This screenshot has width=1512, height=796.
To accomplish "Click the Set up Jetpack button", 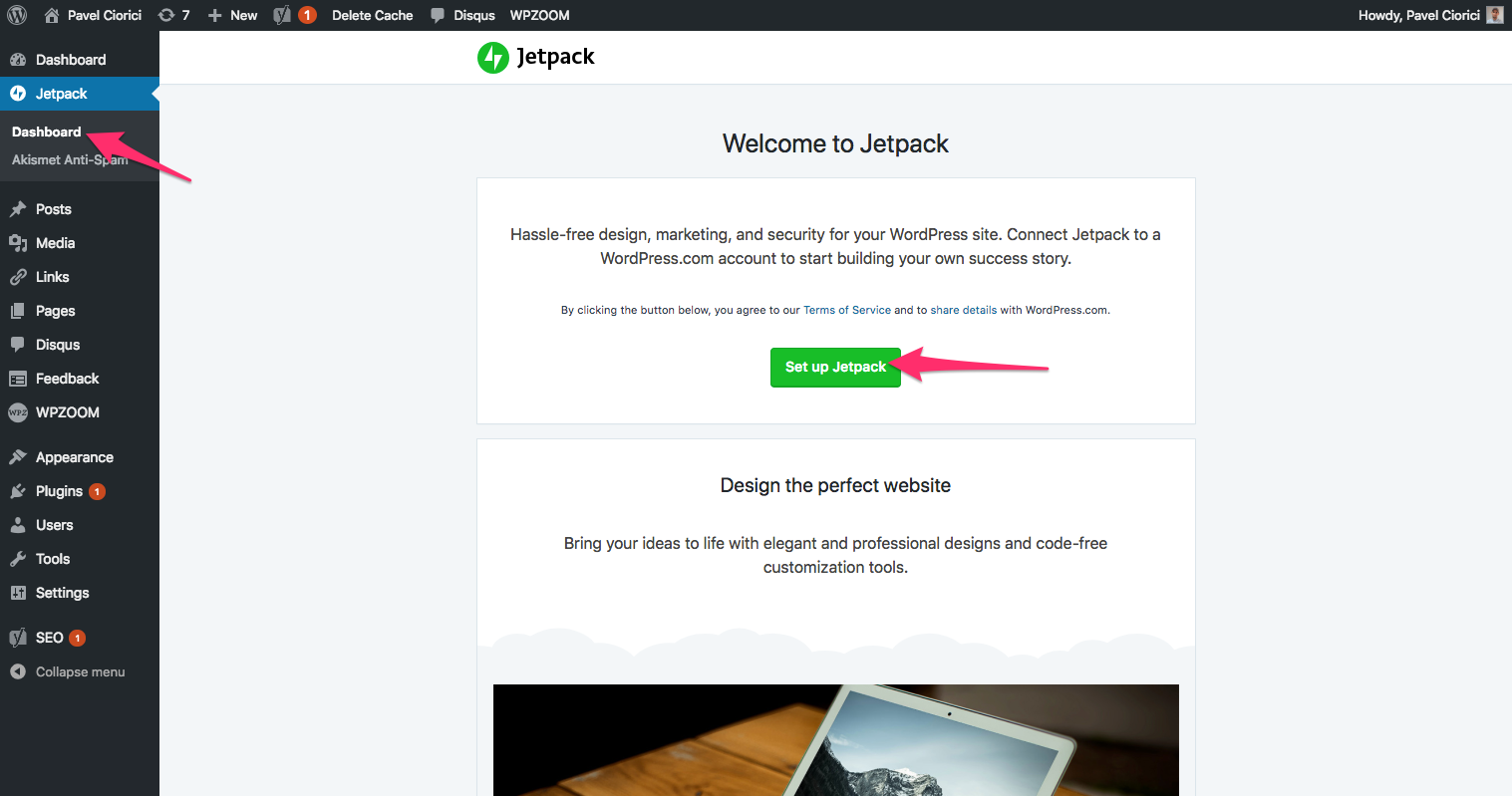I will [835, 367].
